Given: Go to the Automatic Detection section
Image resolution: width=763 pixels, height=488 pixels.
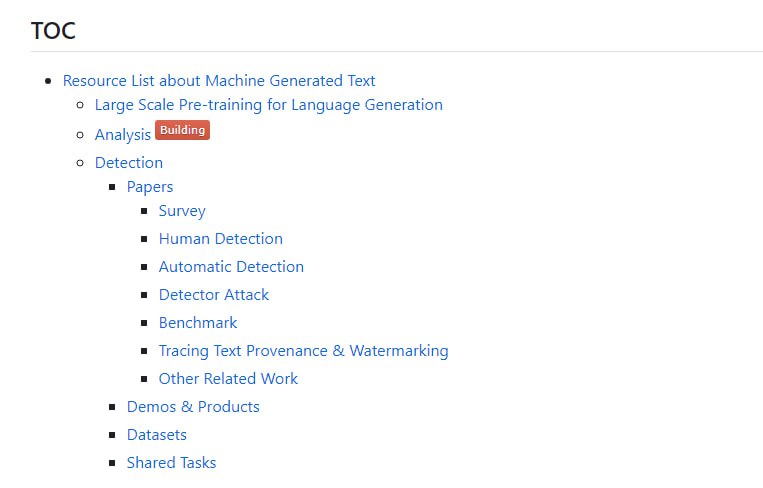Looking at the screenshot, I should tap(231, 267).
